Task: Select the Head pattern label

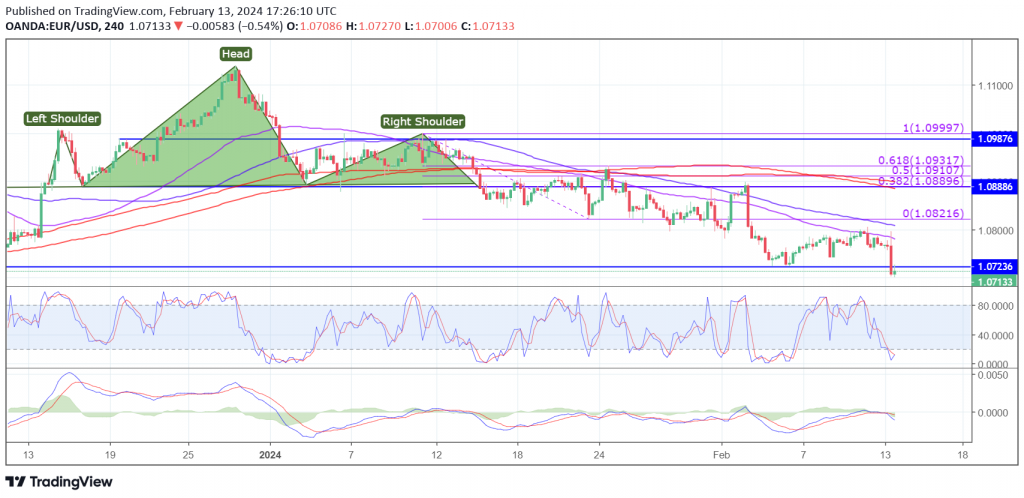Action: coord(236,54)
